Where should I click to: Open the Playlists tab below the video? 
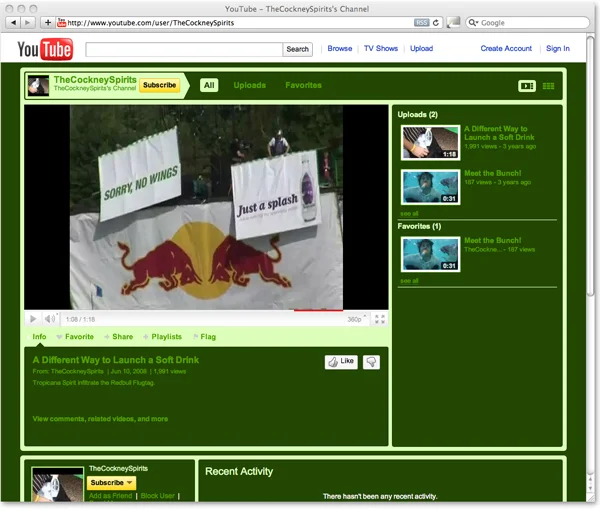pyautogui.click(x=163, y=337)
